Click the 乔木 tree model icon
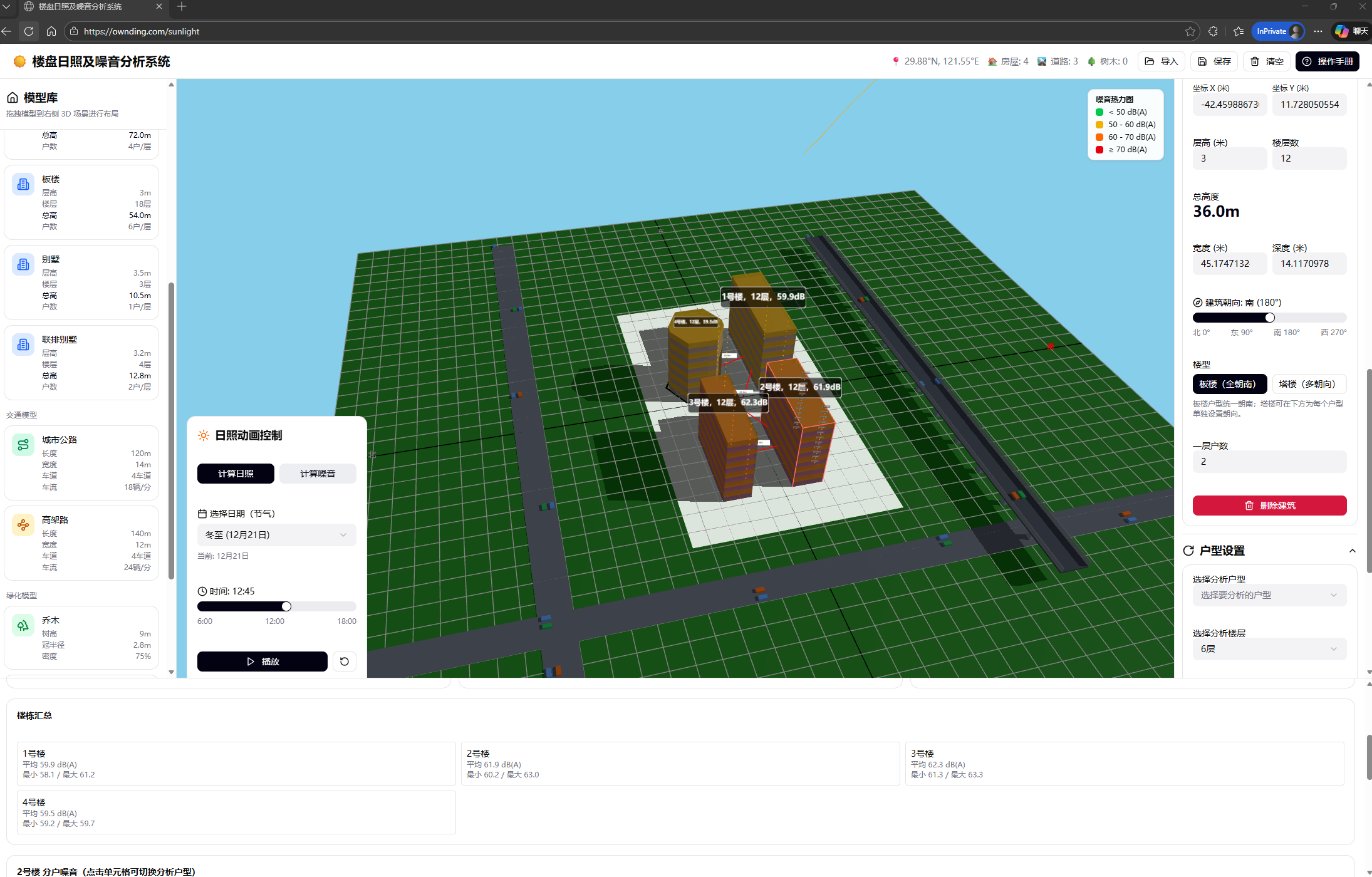Screen dimensions: 1372x877 pyautogui.click(x=23, y=625)
